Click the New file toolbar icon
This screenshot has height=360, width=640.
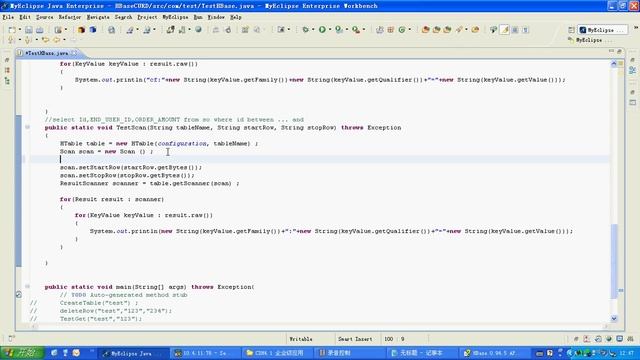[12, 30]
